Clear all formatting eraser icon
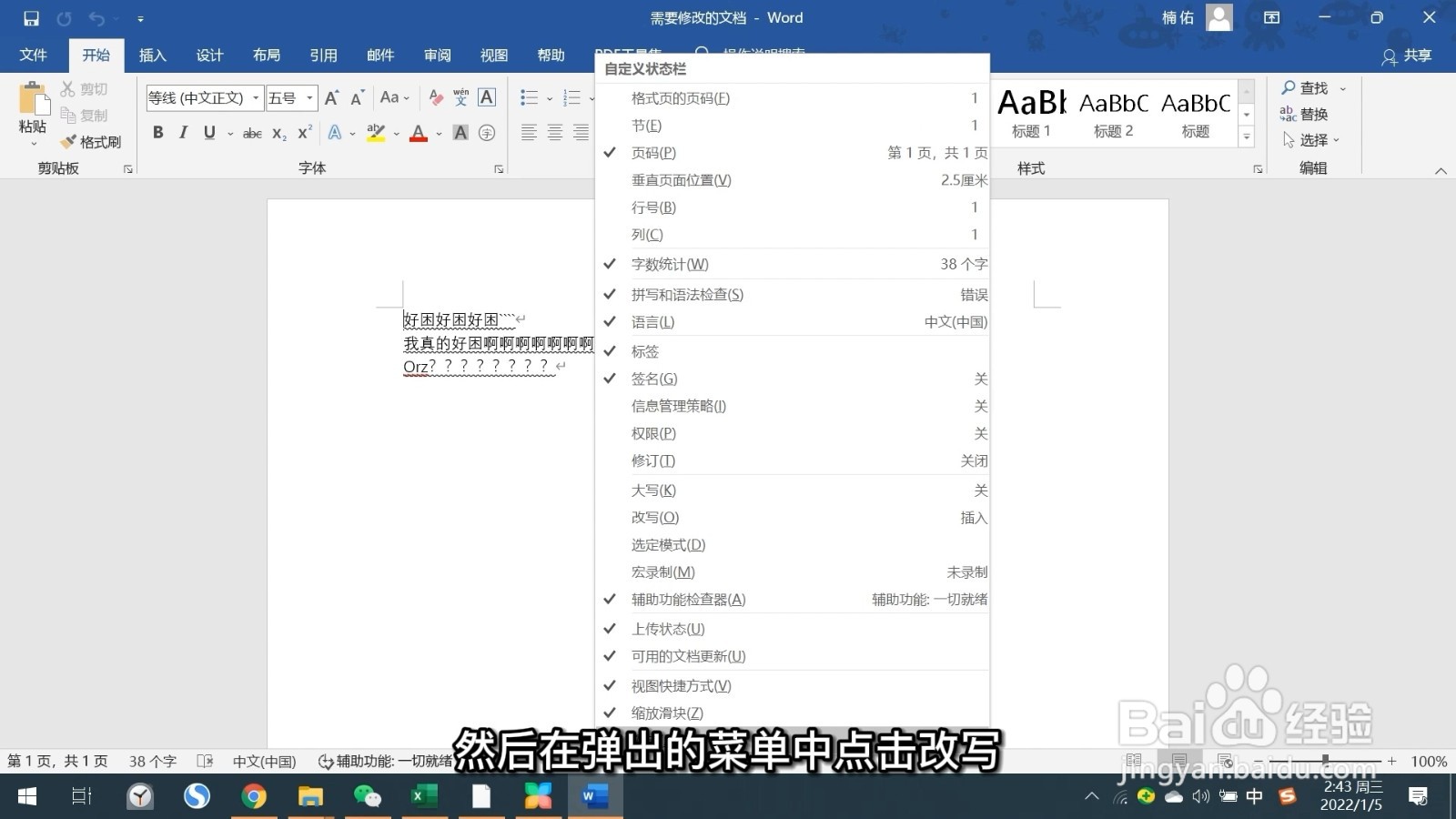Viewport: 1456px width, 819px height. point(436,97)
